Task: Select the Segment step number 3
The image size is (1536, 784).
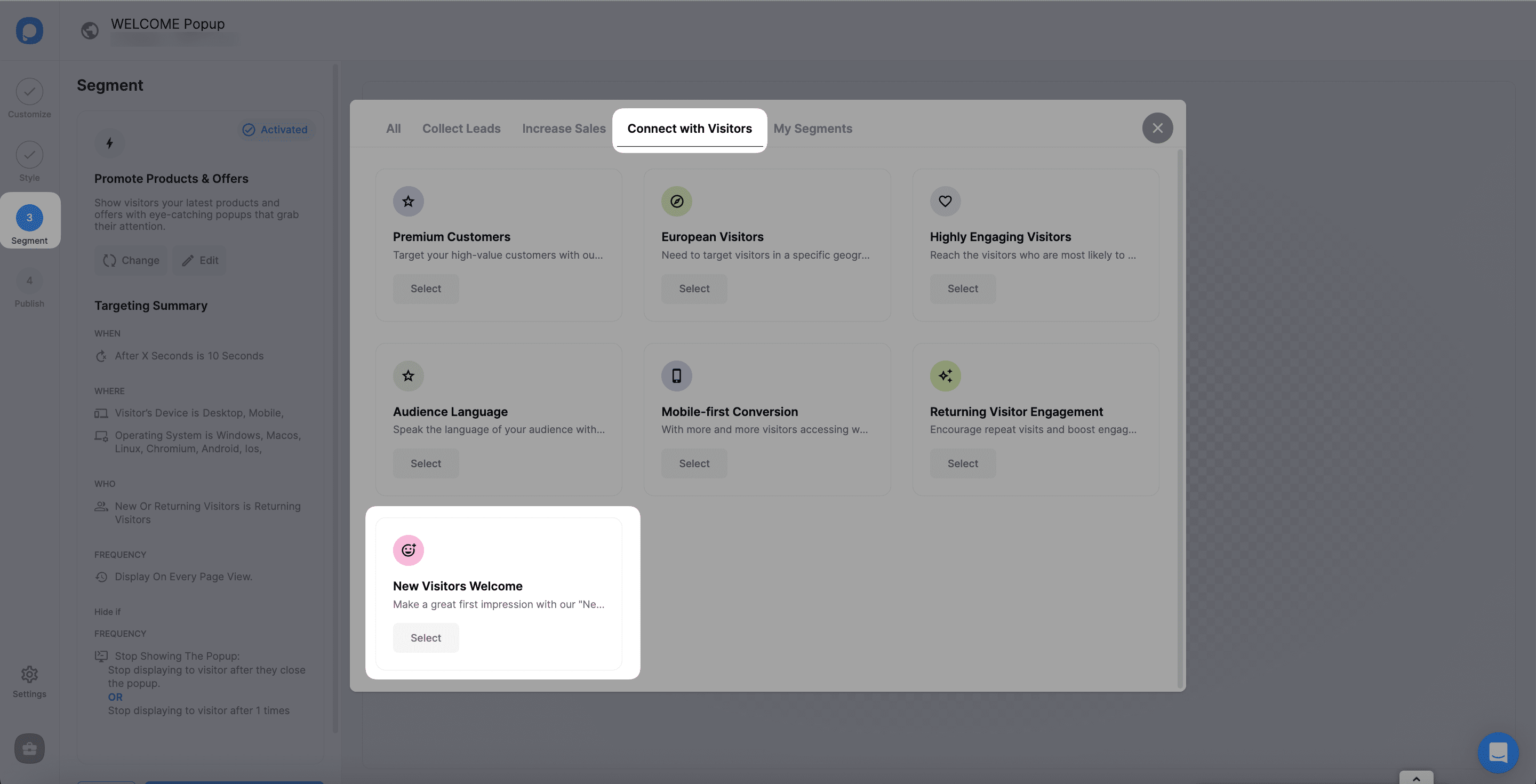Action: pos(29,218)
